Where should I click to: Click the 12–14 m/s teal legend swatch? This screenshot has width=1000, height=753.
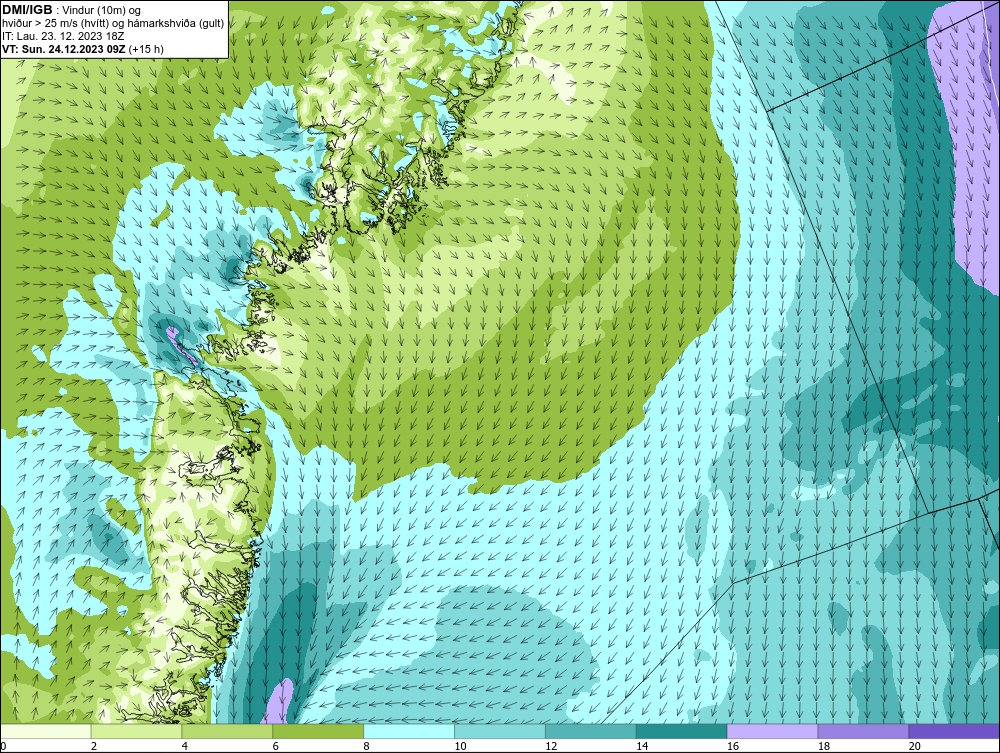click(591, 731)
